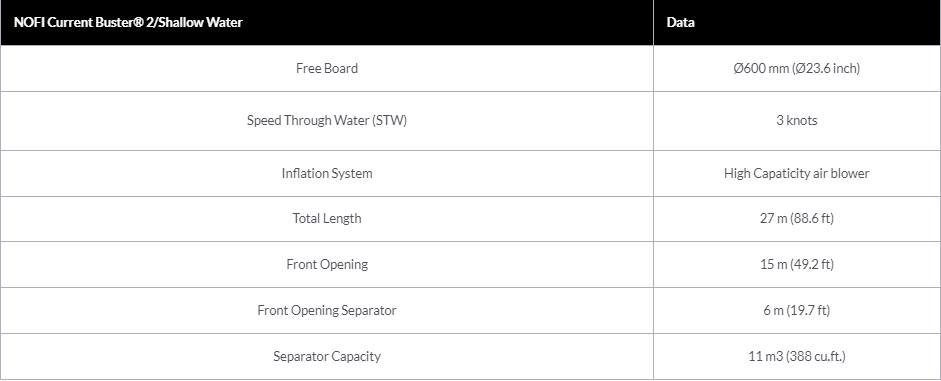Click the Data column header
Image resolution: width=941 pixels, height=381 pixels.
681,23
